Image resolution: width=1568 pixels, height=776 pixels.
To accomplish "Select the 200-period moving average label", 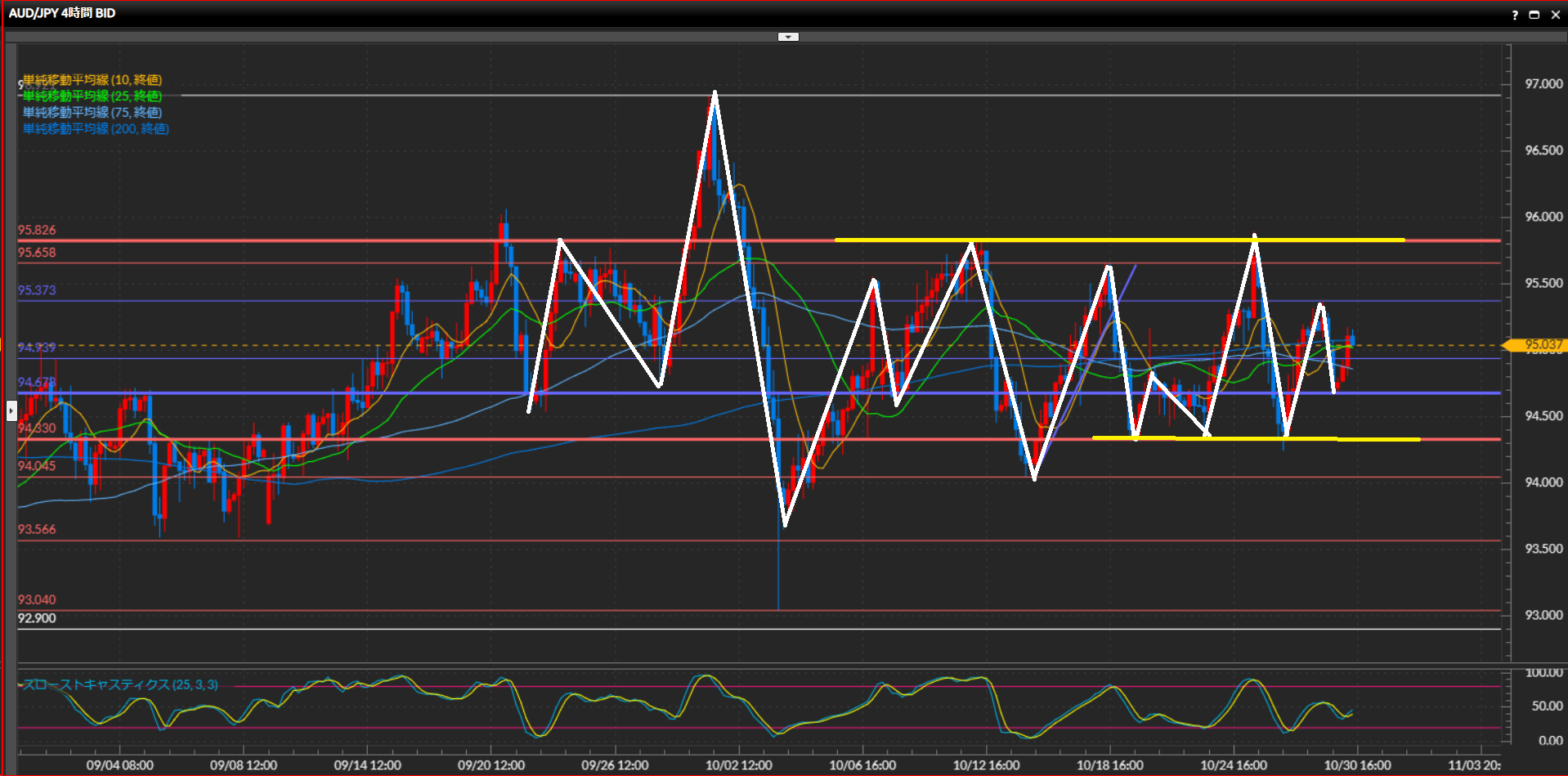I will (96, 128).
